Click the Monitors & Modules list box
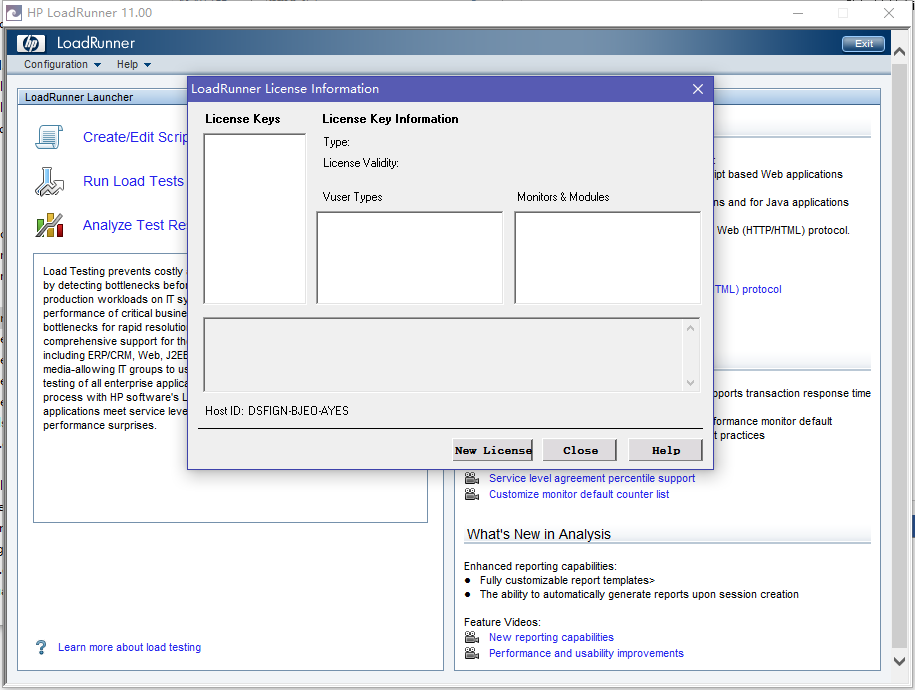 coord(607,257)
